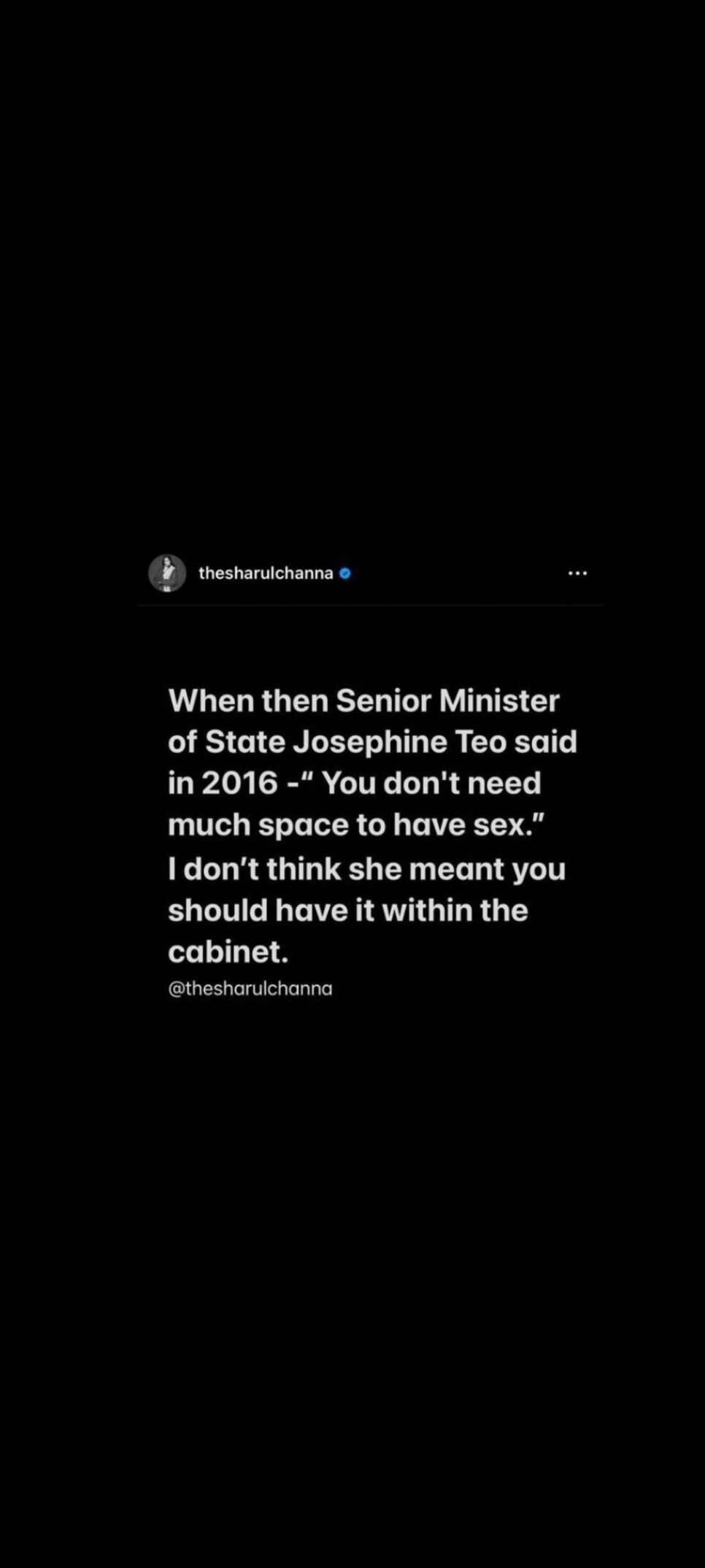Click the line "I don't think she meant you"
This screenshot has height=1568, width=705.
coord(366,869)
